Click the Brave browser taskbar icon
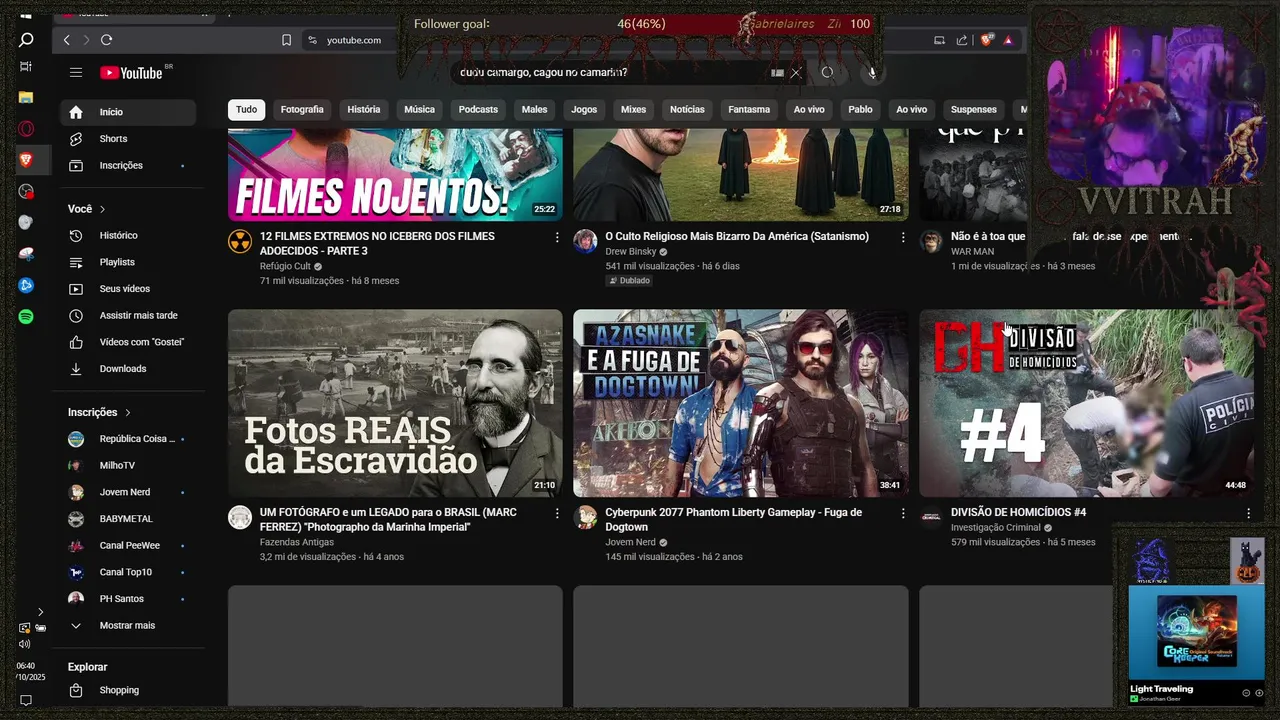Screen dimensions: 1280x720 point(26,159)
